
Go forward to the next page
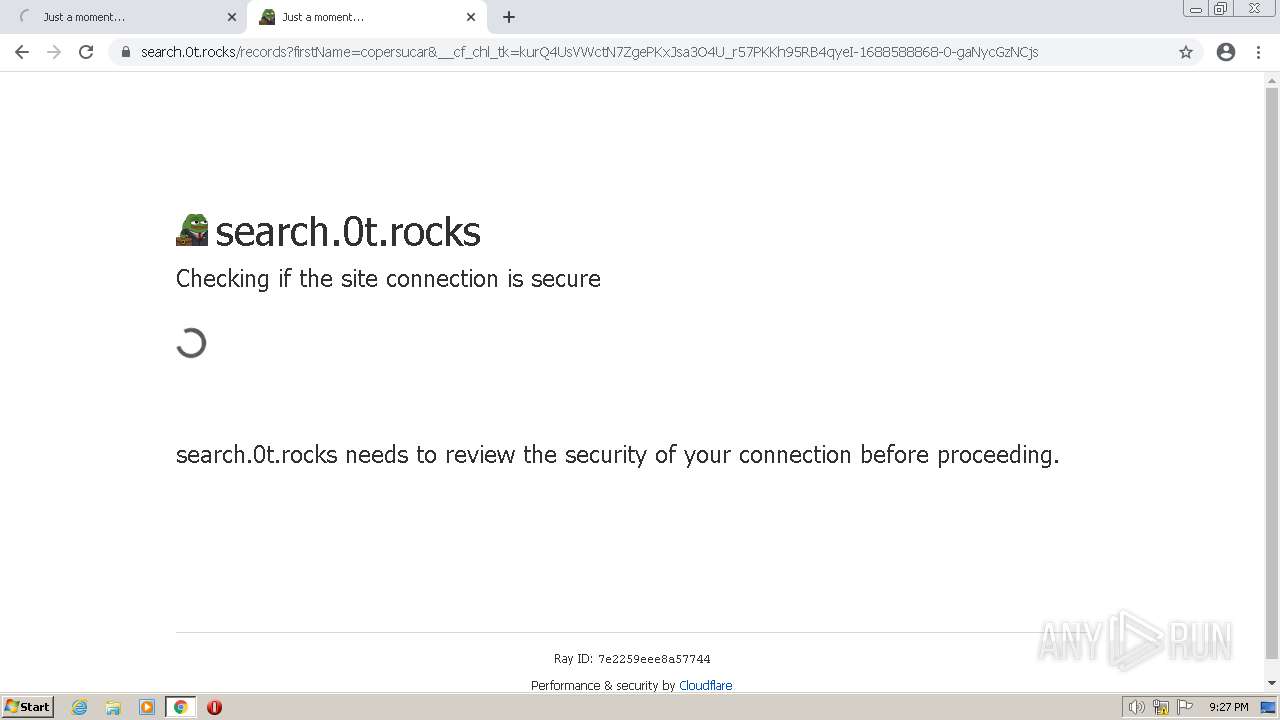(x=54, y=52)
